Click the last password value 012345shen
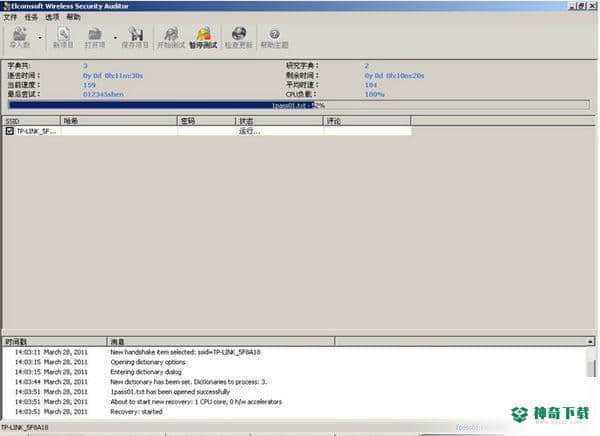Screen dimensions: 600x436 coord(103,94)
